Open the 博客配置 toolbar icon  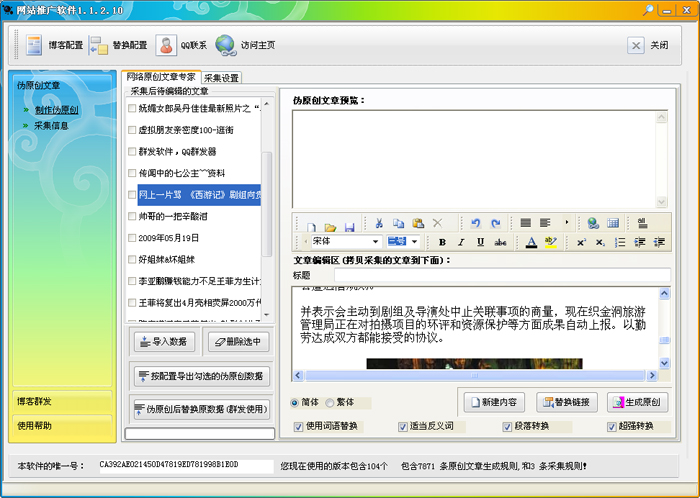click(x=34, y=45)
